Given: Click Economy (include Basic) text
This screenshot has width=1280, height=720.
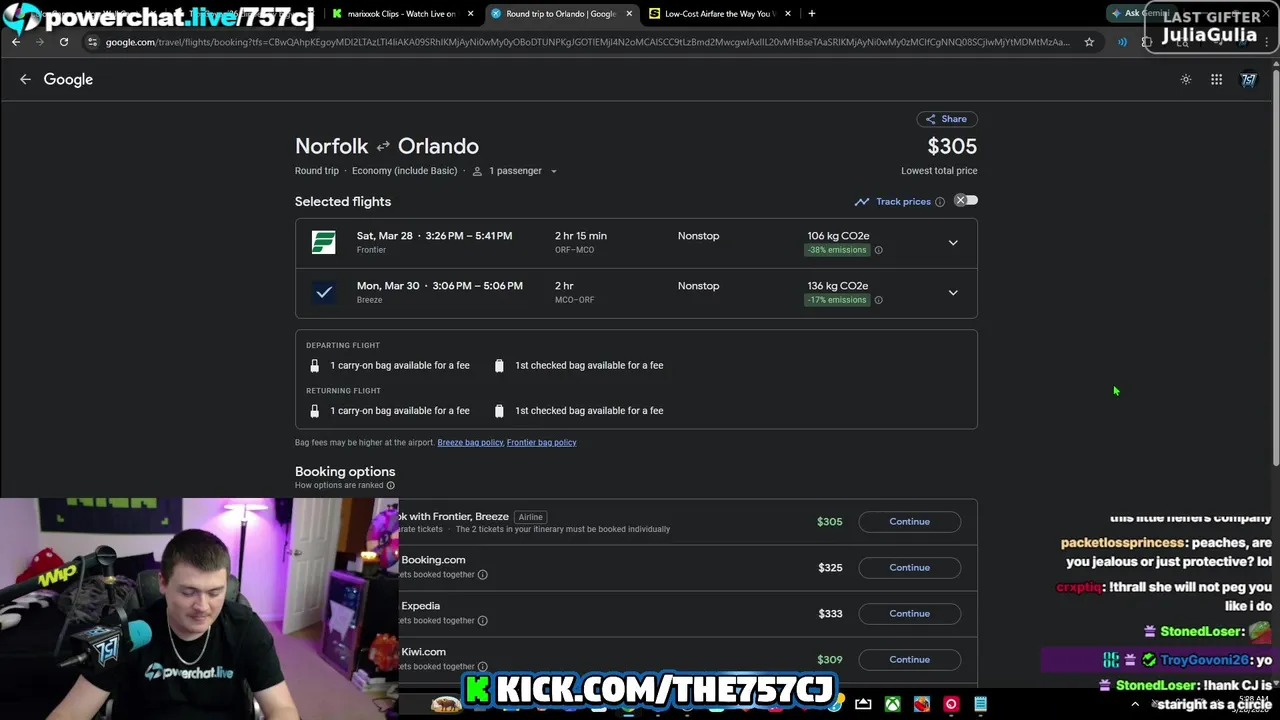Looking at the screenshot, I should click(x=404, y=171).
